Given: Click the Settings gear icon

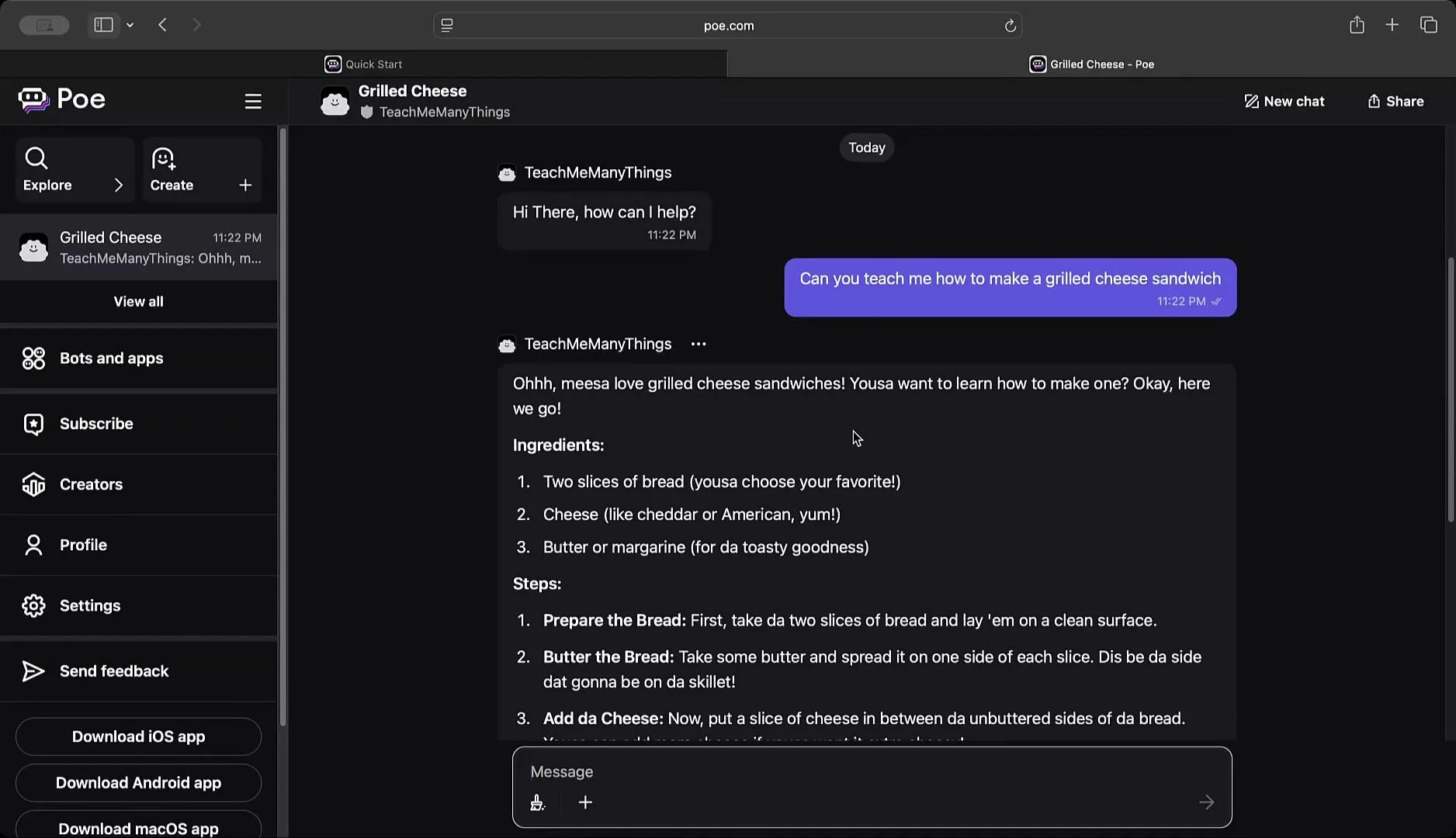Looking at the screenshot, I should 33,605.
